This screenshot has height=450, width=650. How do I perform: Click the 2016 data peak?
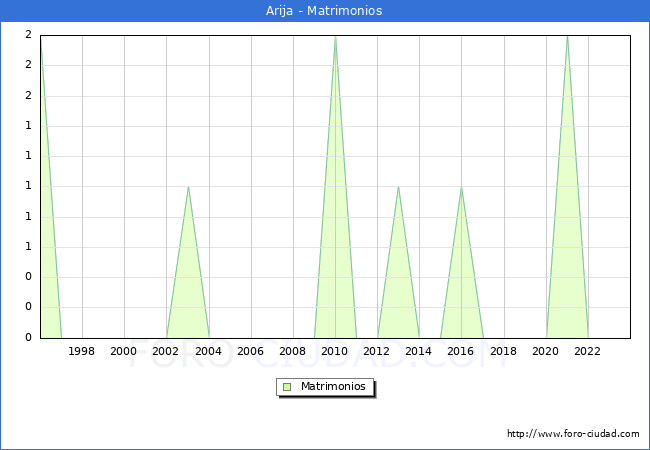461,187
